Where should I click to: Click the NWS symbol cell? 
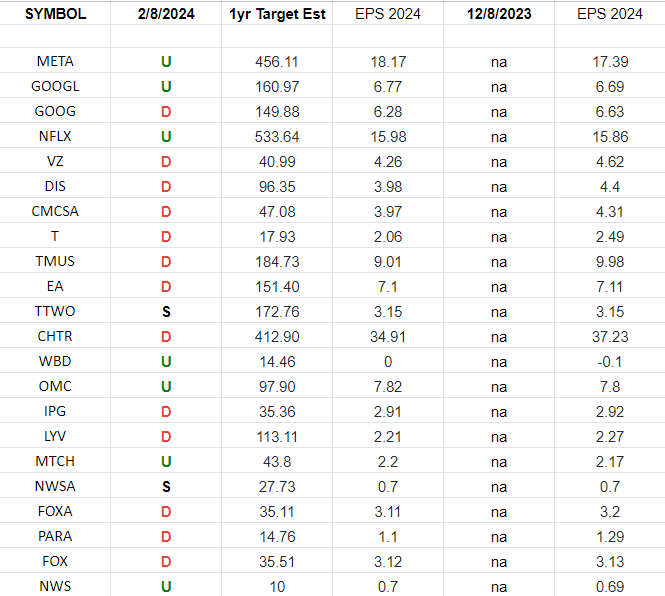click(x=55, y=586)
